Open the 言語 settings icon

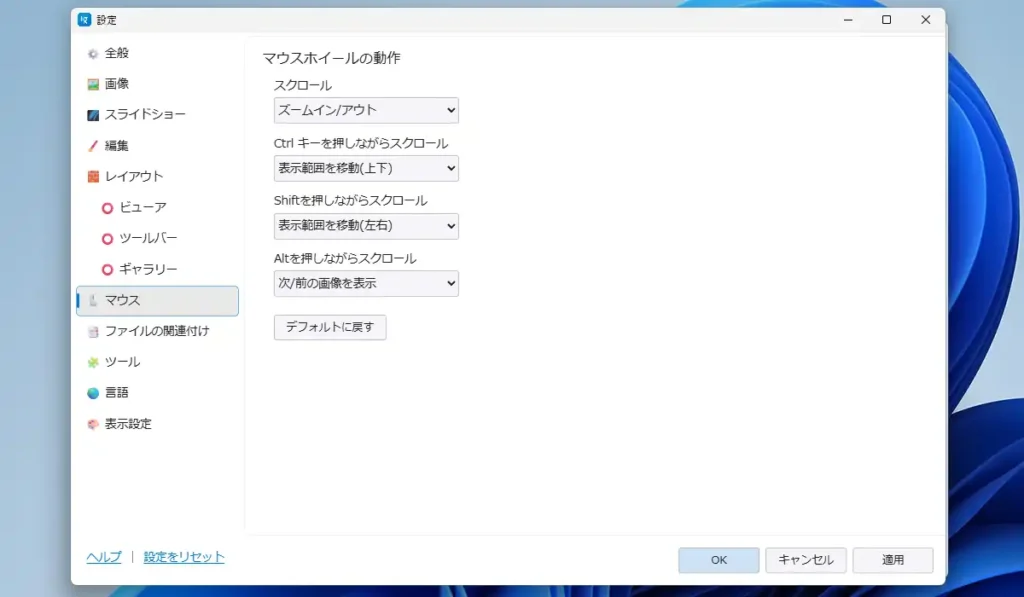92,392
